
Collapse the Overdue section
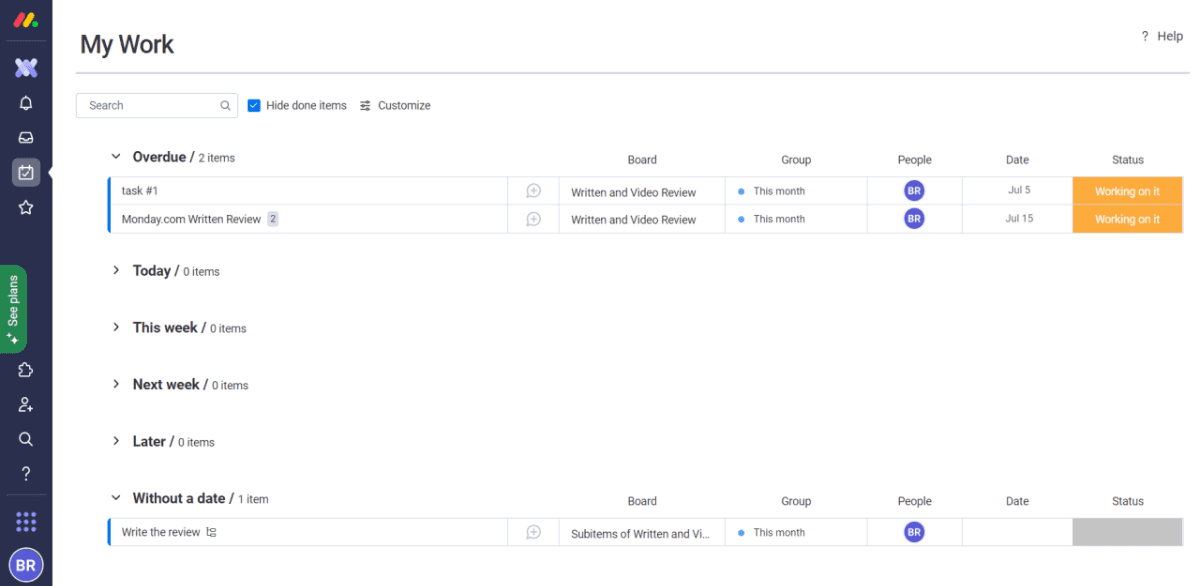[x=116, y=157]
